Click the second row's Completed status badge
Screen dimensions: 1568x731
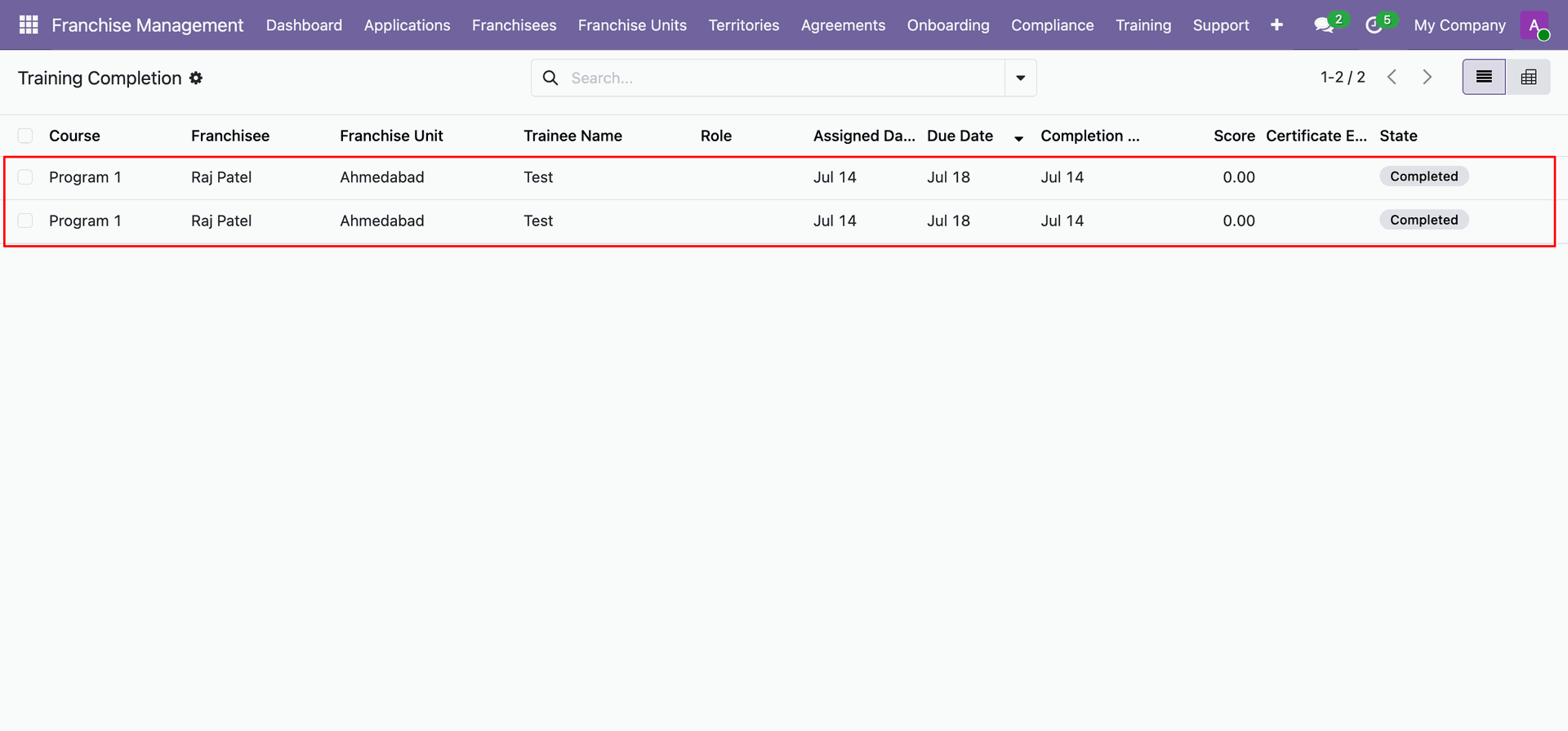[1423, 220]
